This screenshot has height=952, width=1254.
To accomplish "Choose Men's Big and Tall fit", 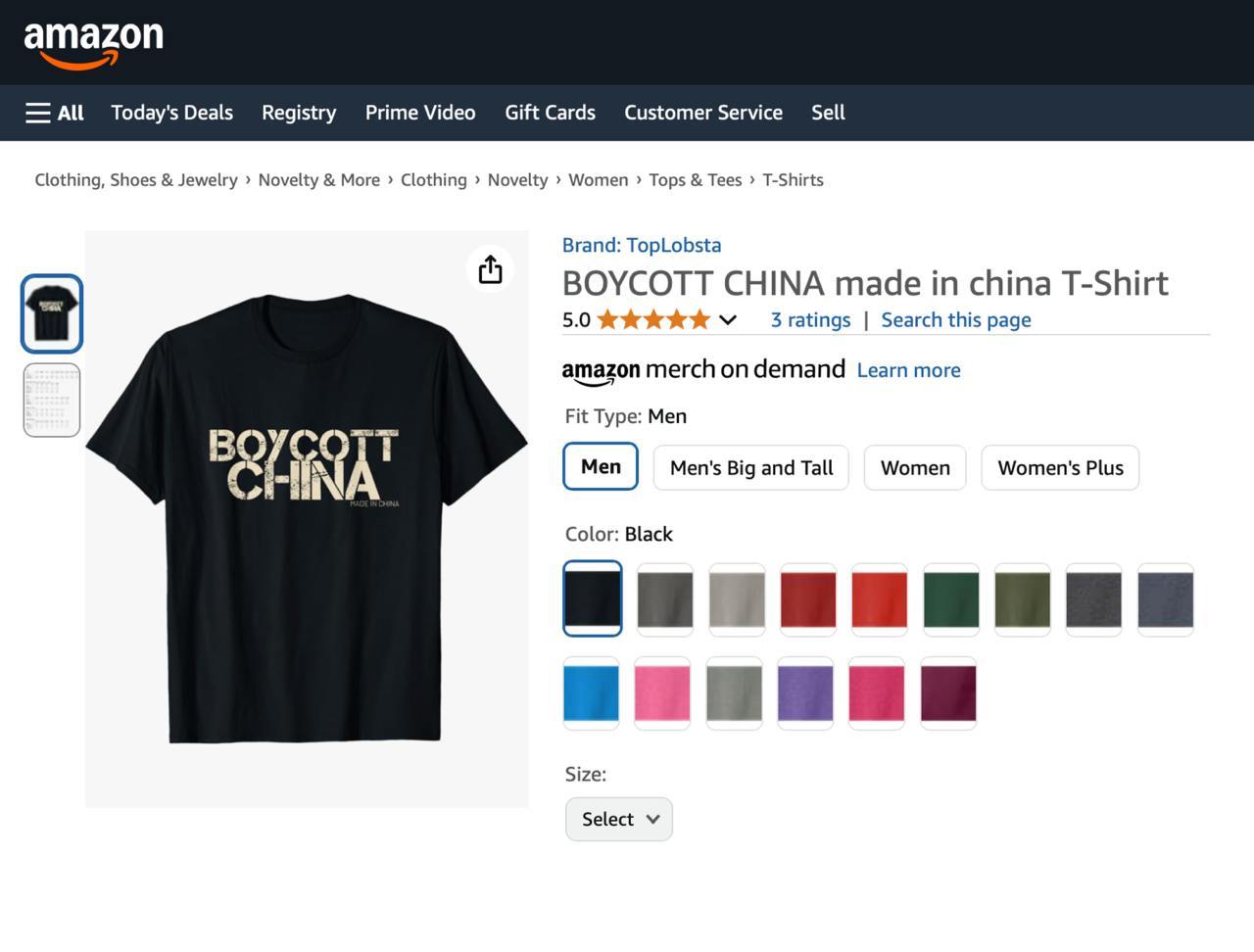I will (751, 467).
